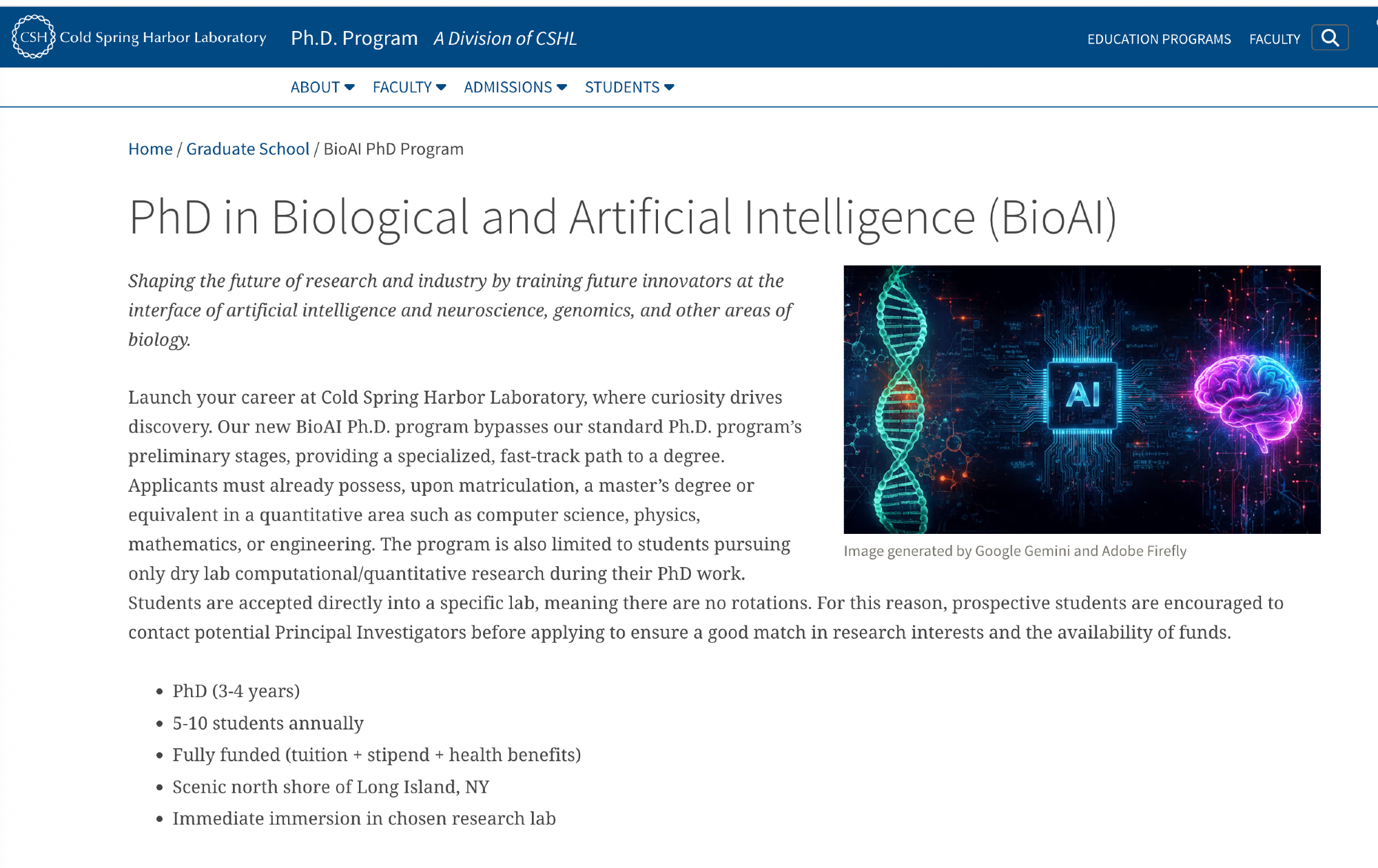Go to the Ph.D. Program header title

click(x=354, y=39)
